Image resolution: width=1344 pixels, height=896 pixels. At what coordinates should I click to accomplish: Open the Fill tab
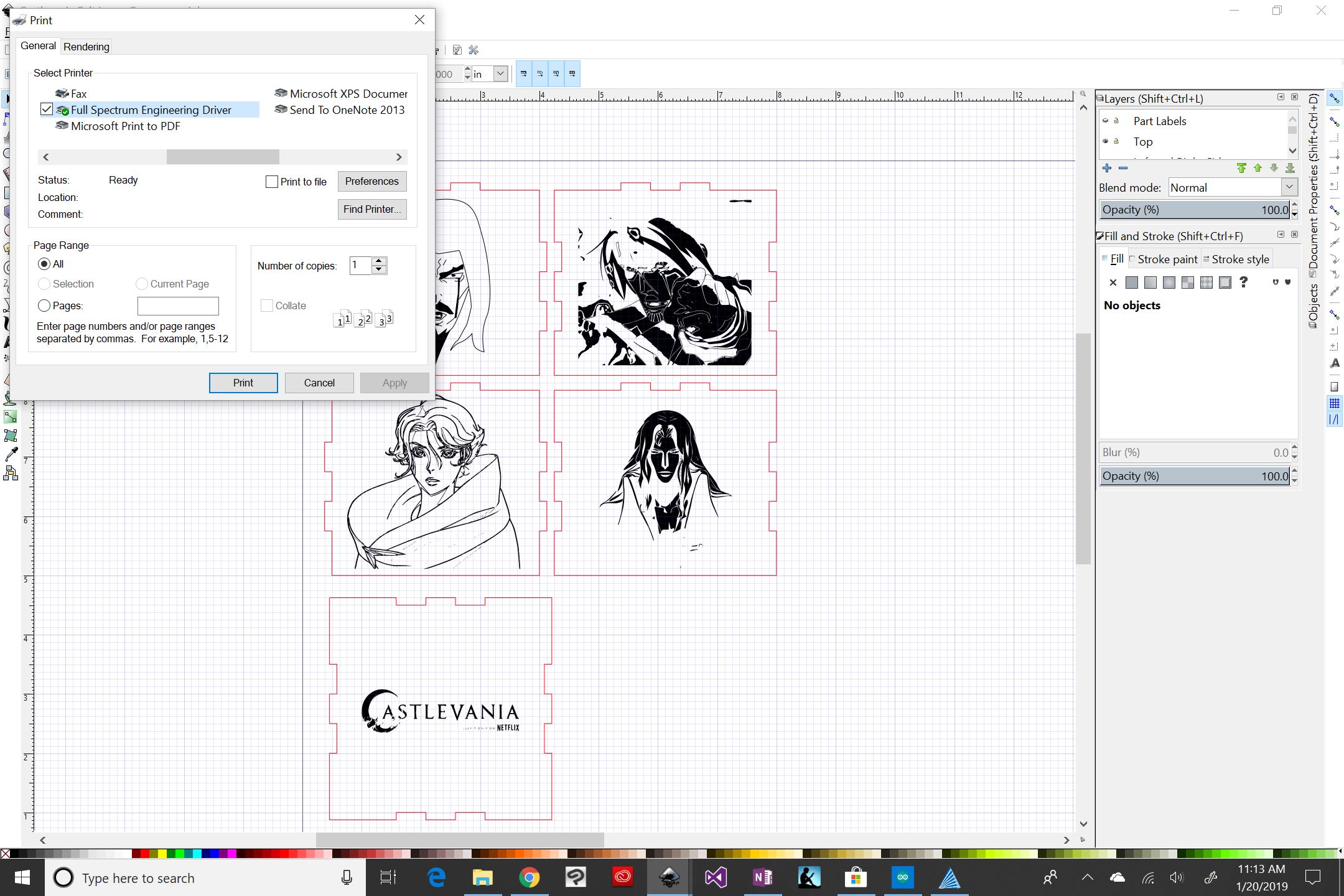(1113, 259)
